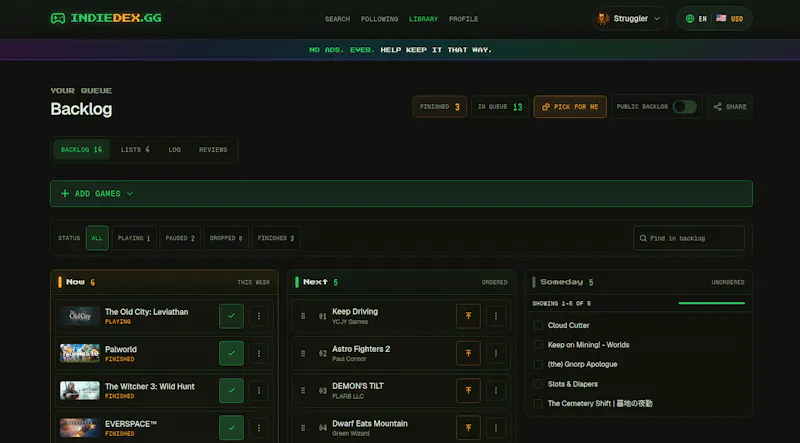Switch to the Reviews tab
Viewport: 800px width, 443px height.
point(213,150)
